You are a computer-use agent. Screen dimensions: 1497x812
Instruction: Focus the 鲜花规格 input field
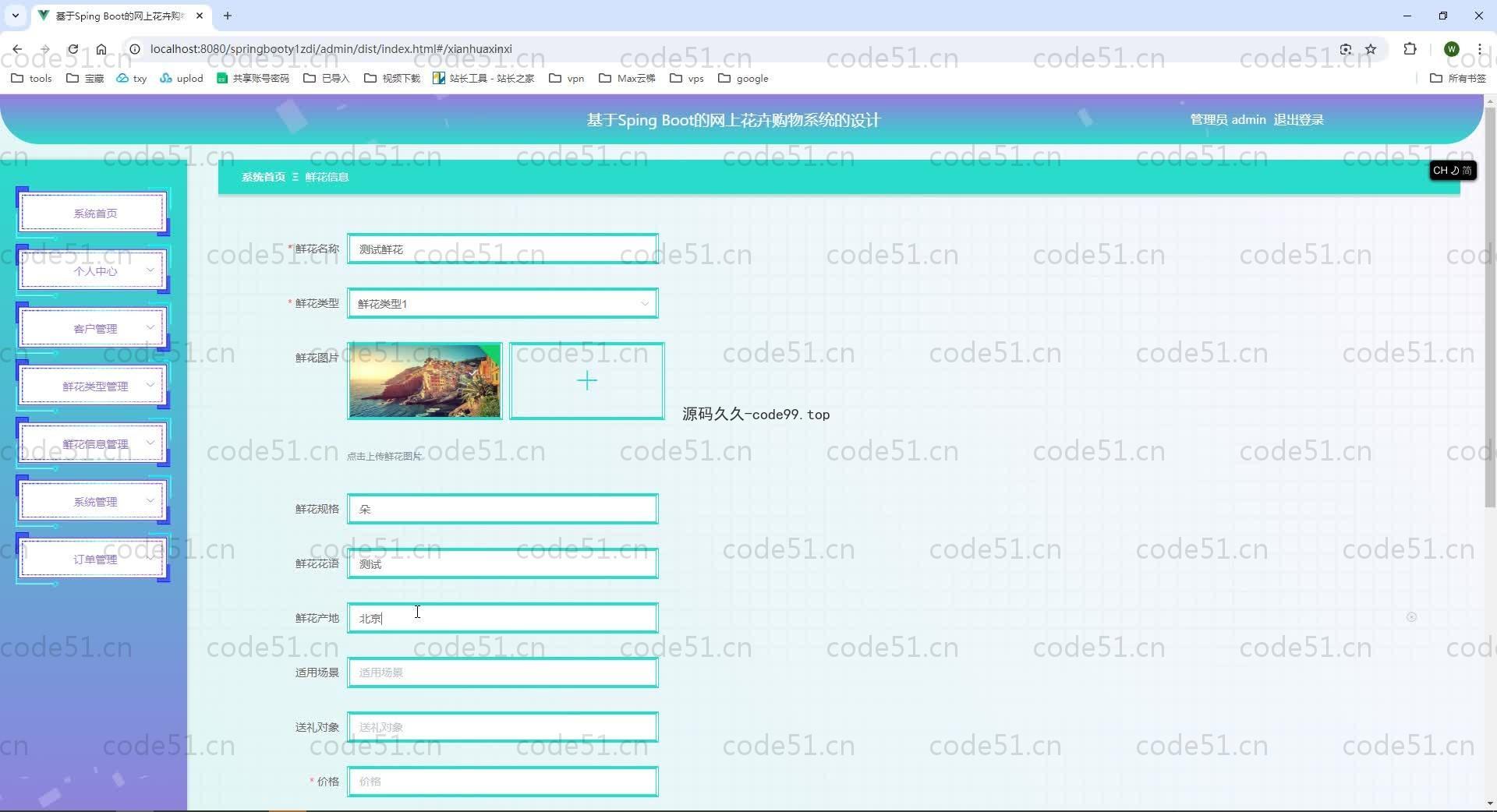pos(503,509)
